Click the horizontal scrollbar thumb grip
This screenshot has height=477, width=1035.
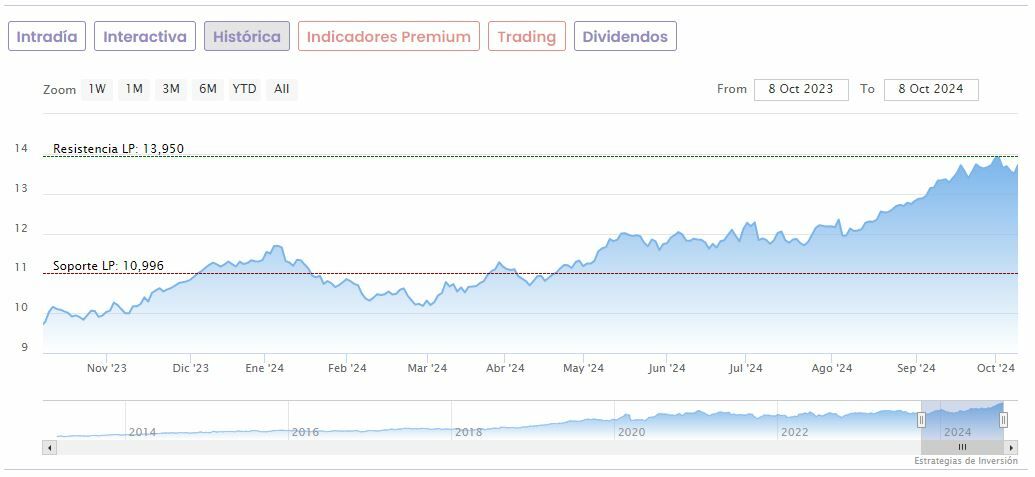click(962, 447)
